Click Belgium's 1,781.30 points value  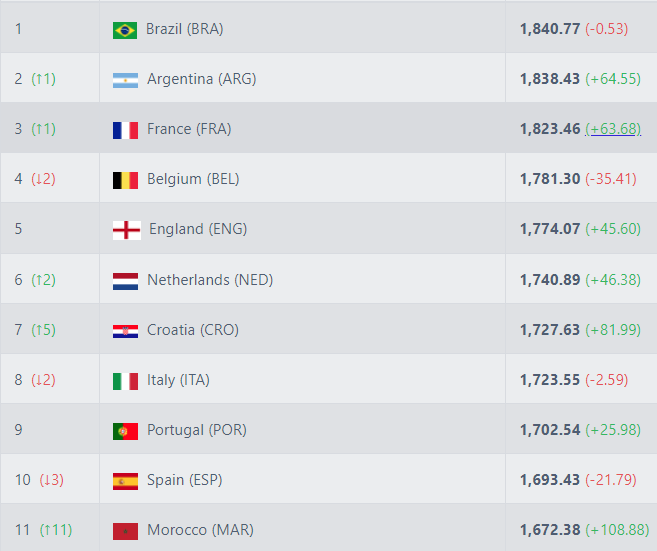pos(550,179)
